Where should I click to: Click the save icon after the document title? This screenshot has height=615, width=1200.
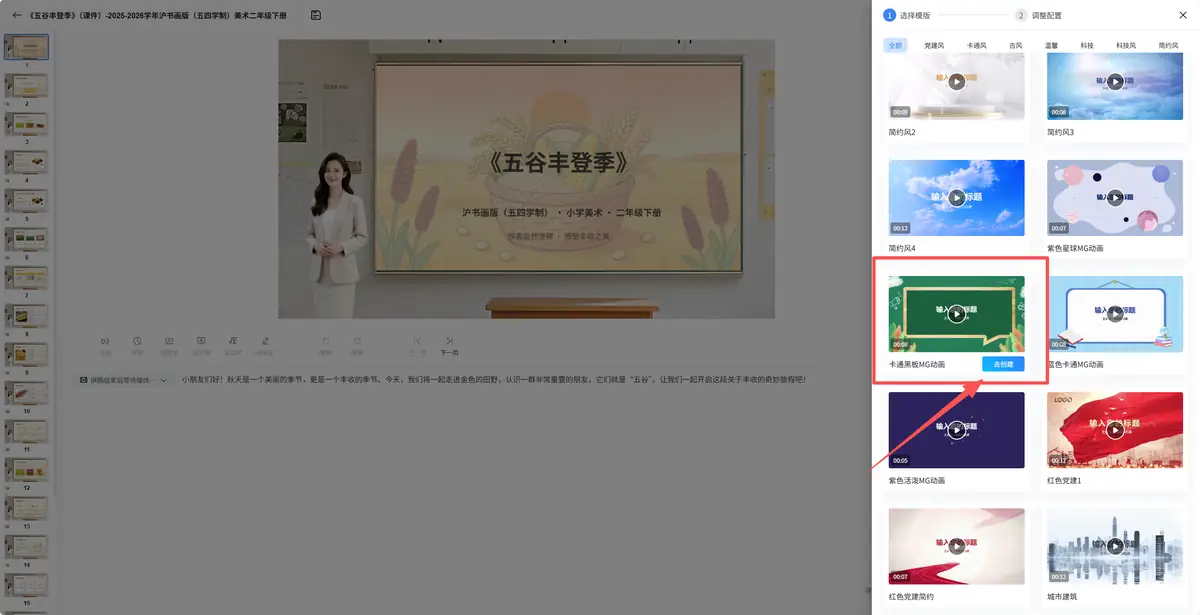316,15
